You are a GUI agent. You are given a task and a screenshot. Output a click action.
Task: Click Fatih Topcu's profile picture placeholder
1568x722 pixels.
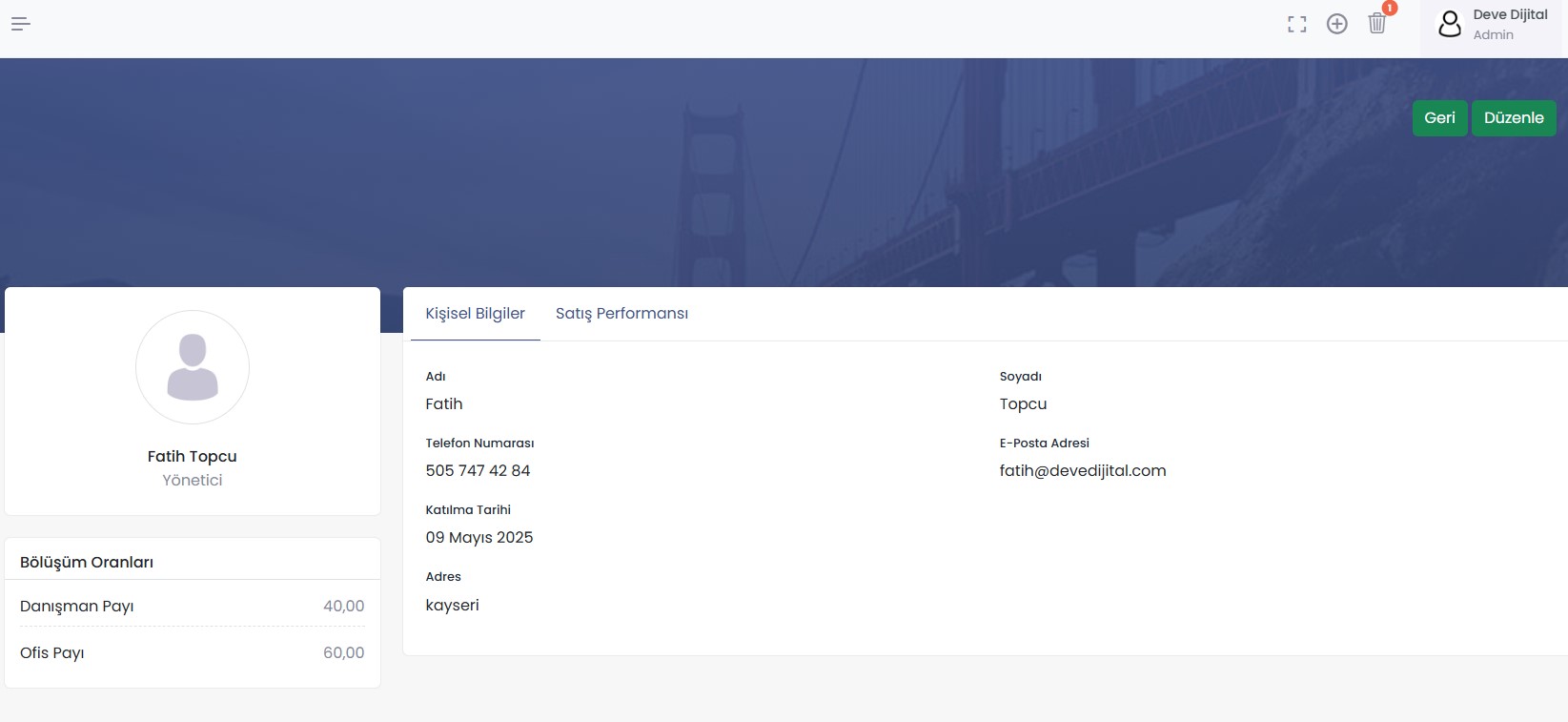[193, 367]
